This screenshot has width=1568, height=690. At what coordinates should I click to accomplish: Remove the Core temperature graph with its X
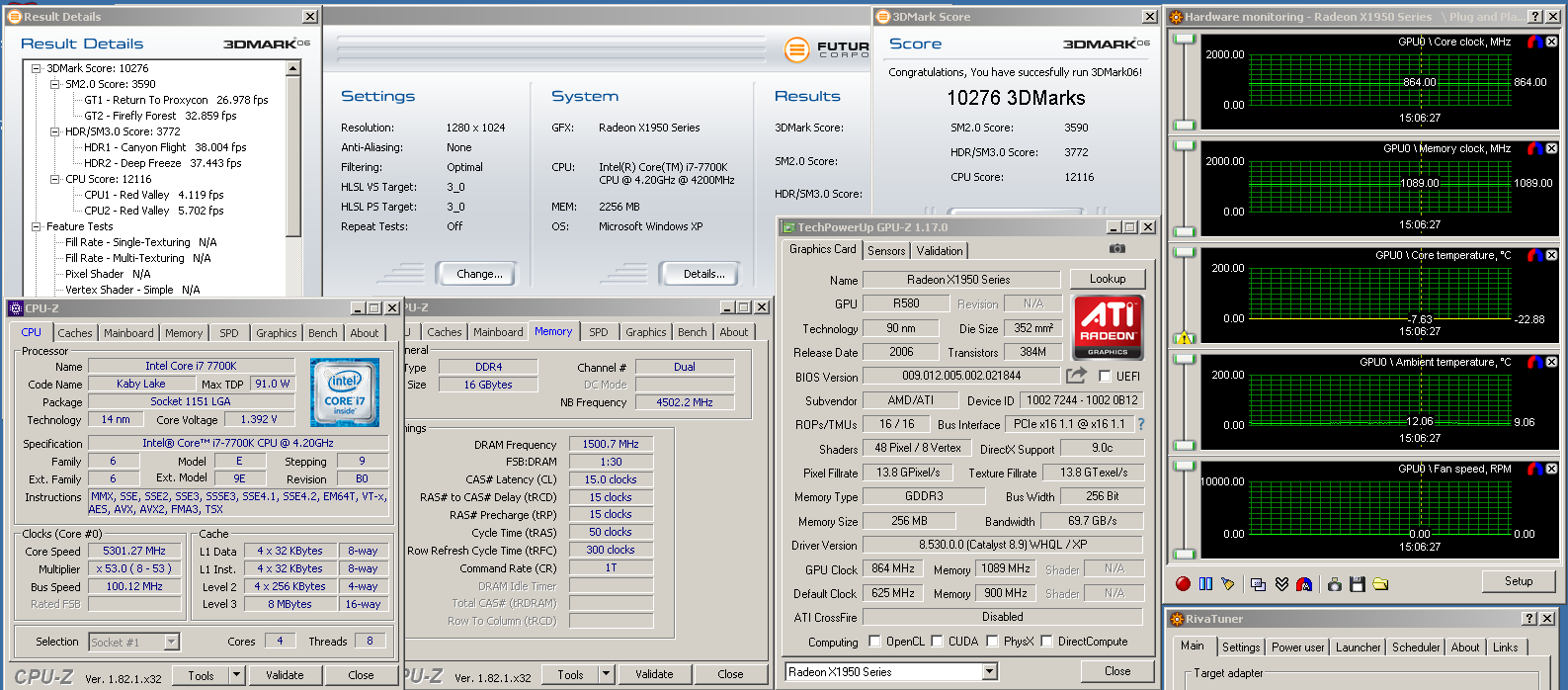(1551, 255)
